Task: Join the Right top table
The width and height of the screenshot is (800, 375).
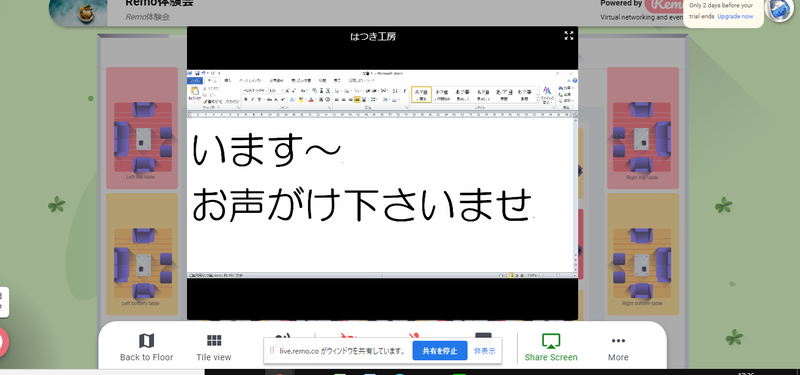Action: (643, 128)
